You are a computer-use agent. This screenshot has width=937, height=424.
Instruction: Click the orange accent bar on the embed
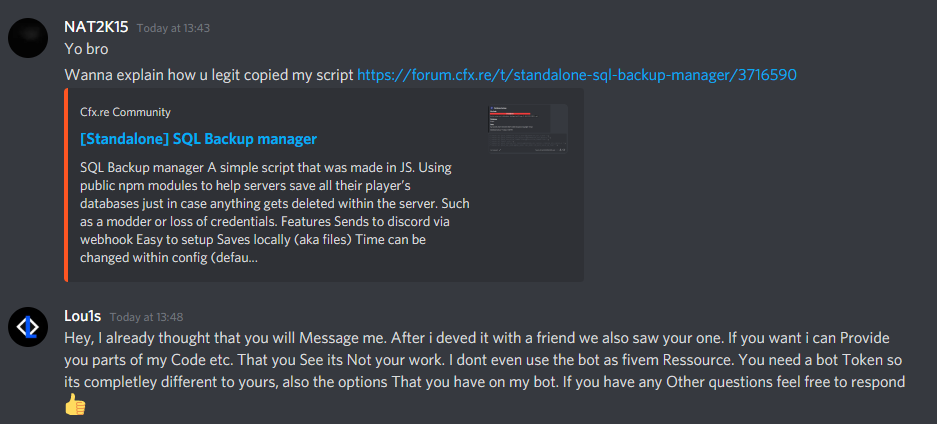[x=66, y=185]
